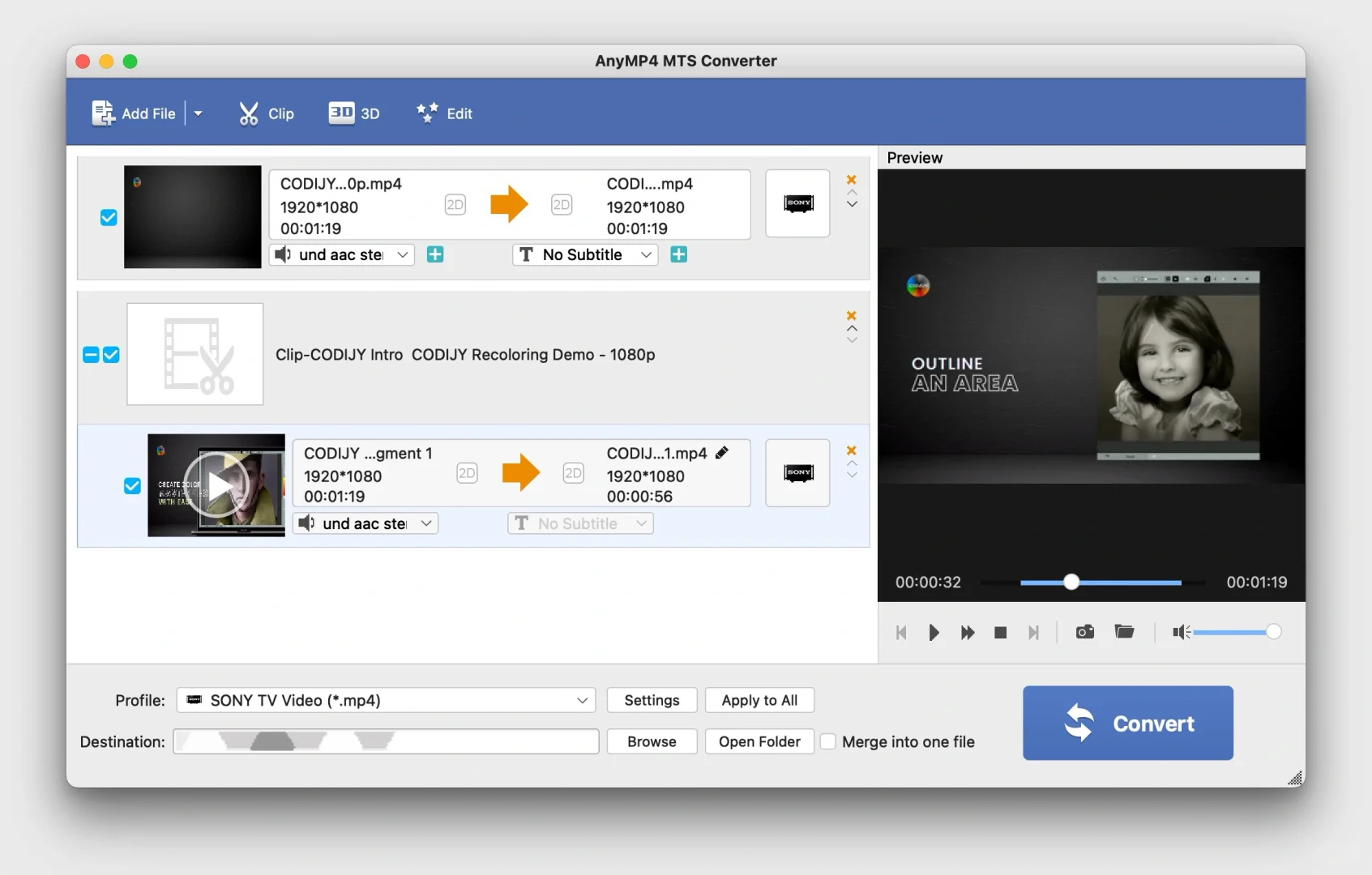Click Sony profile icon for first file
1372x875 pixels.
coord(798,203)
